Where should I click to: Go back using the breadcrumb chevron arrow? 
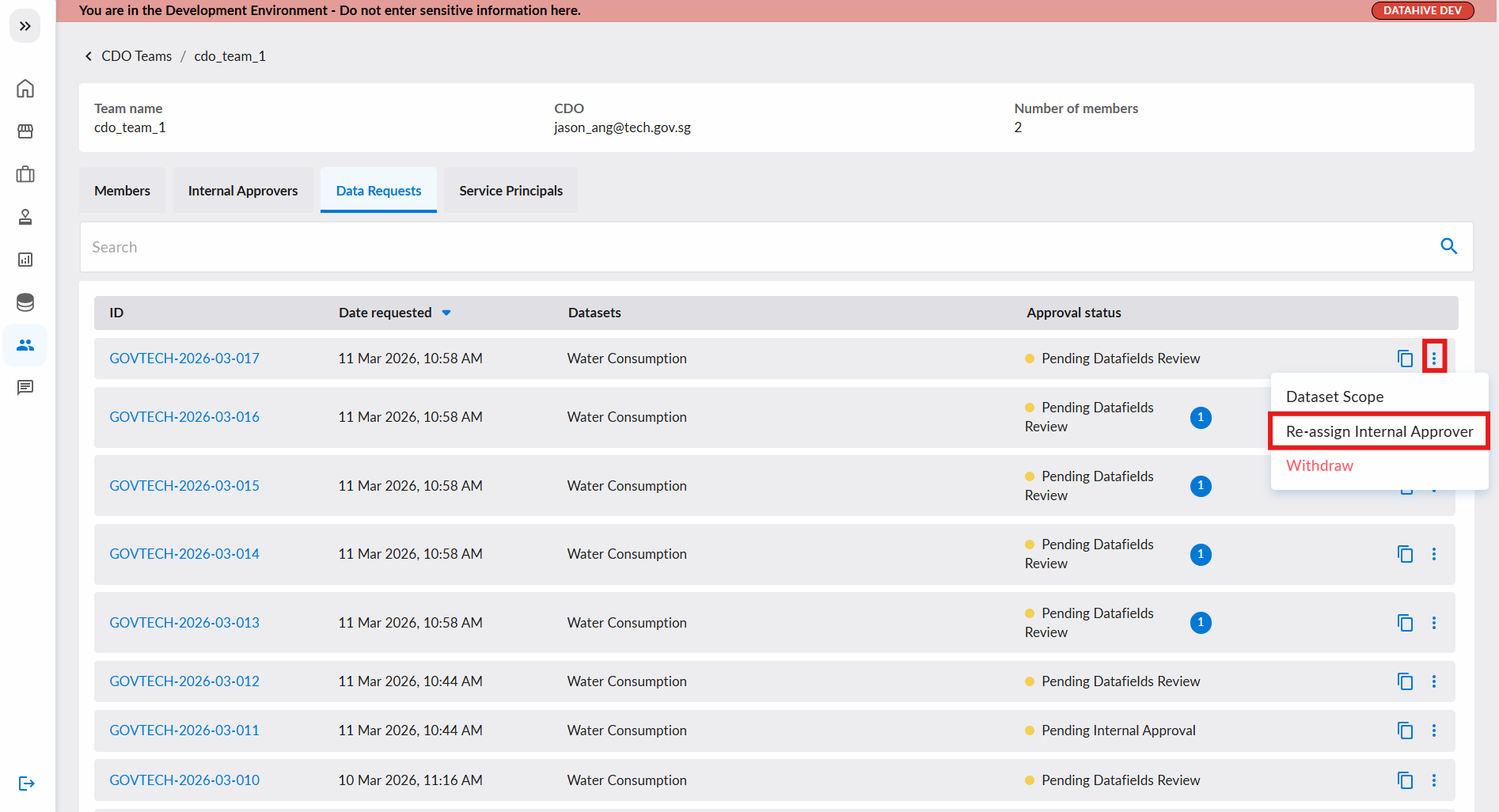(89, 56)
